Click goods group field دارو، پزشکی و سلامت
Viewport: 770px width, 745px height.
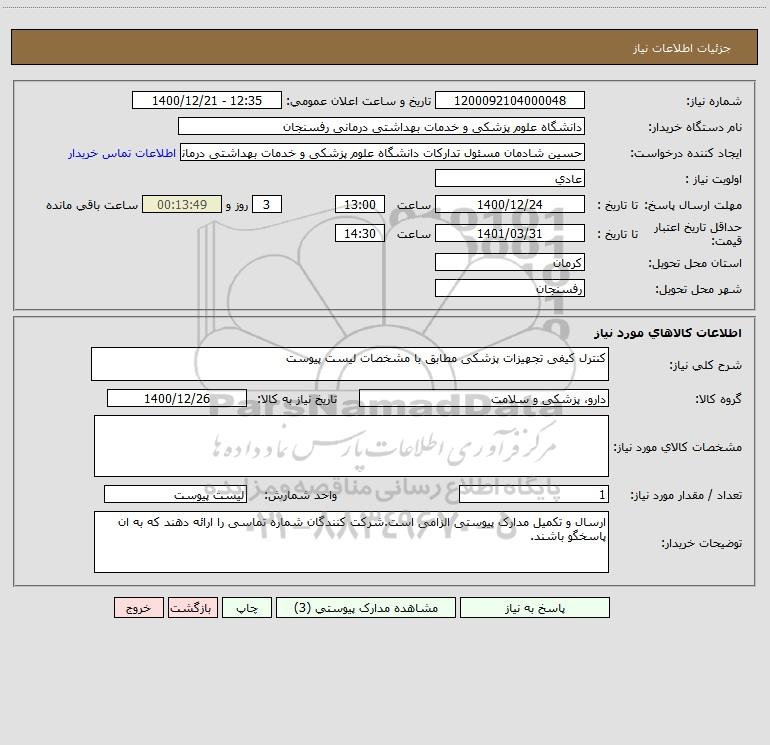tap(484, 398)
